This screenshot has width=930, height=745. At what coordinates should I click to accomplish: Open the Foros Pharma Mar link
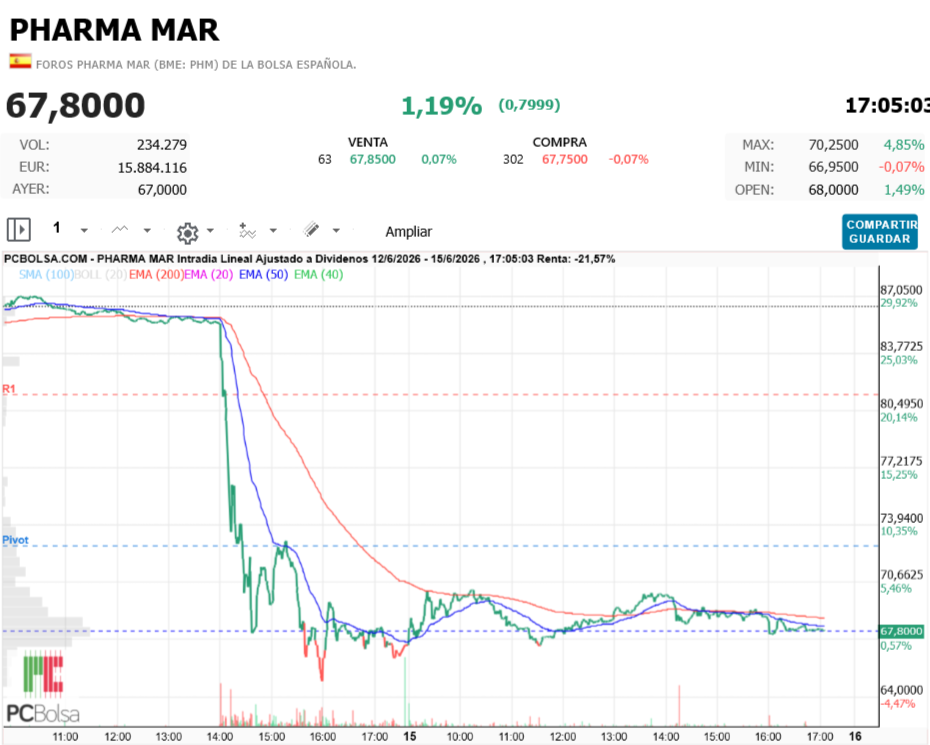tap(196, 65)
